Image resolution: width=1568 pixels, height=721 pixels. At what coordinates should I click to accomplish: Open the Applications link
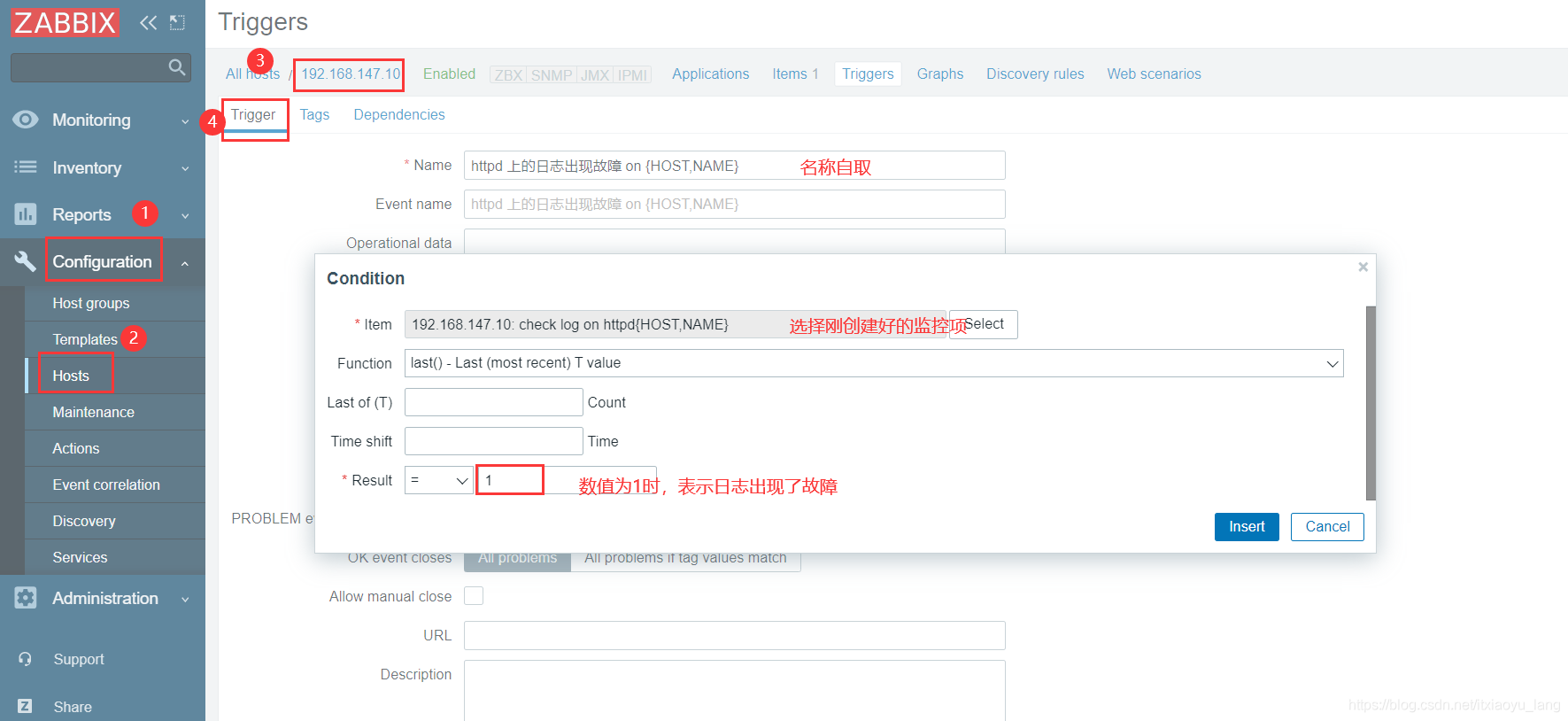click(710, 74)
